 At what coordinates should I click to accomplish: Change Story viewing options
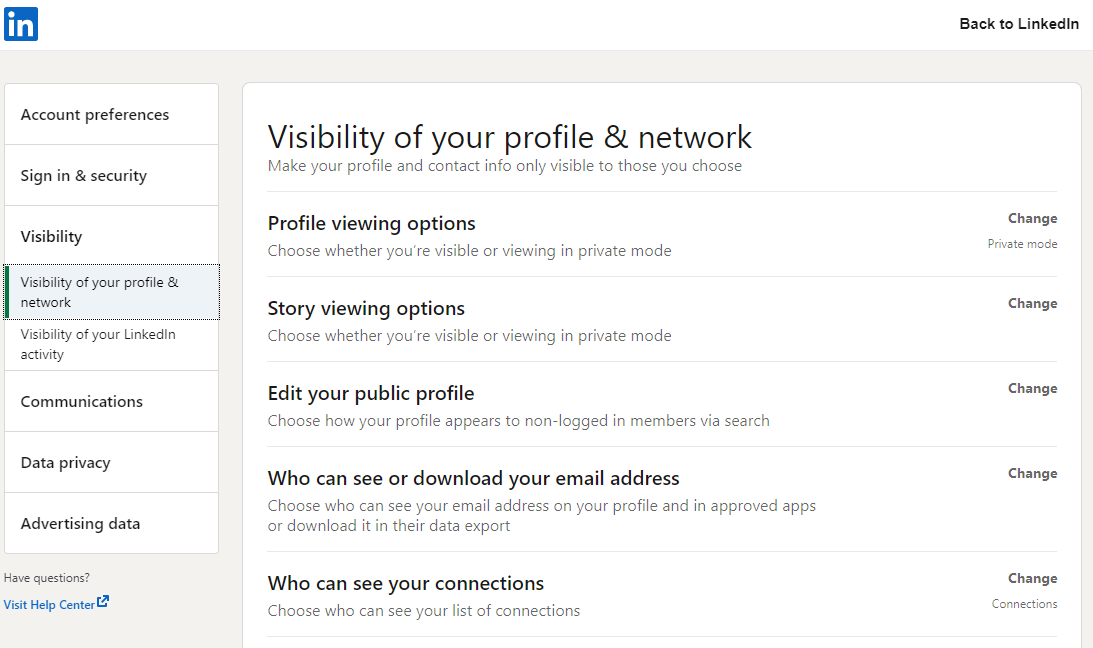click(x=1032, y=303)
